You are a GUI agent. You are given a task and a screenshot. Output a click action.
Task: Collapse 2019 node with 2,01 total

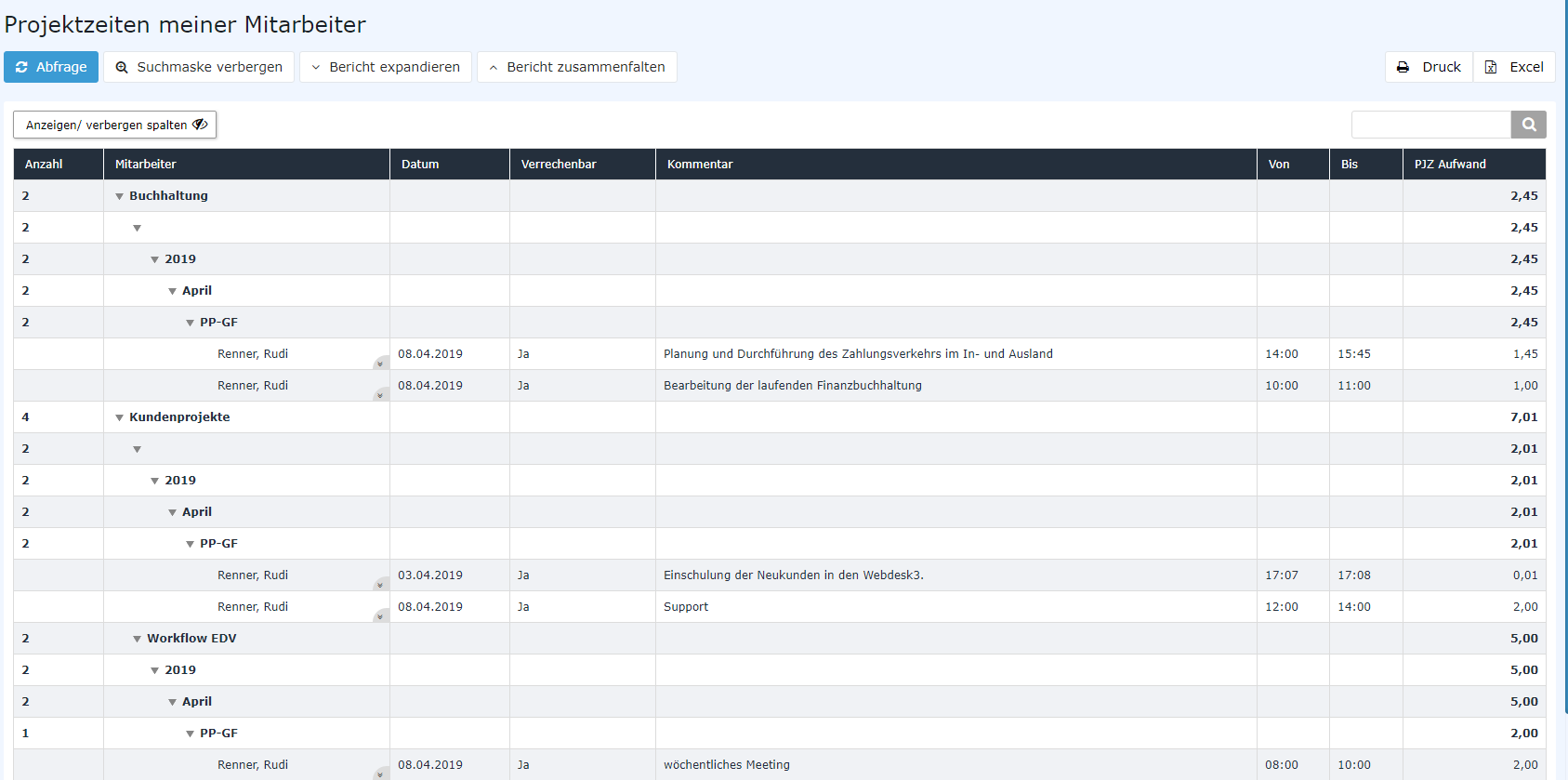(x=154, y=481)
